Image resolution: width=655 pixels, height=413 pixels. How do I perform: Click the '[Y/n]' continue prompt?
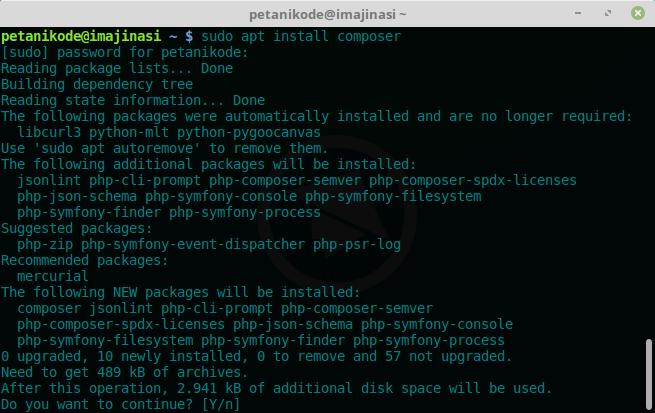pos(221,404)
